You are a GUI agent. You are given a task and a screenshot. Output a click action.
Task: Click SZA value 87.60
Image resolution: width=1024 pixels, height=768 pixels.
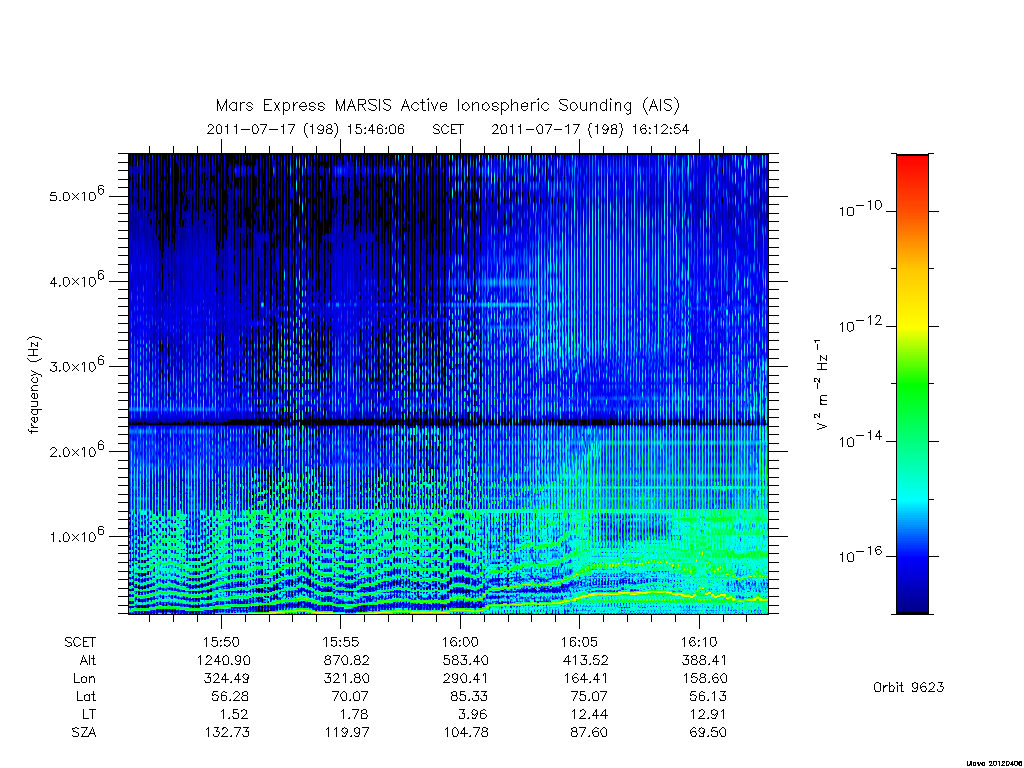tap(589, 733)
